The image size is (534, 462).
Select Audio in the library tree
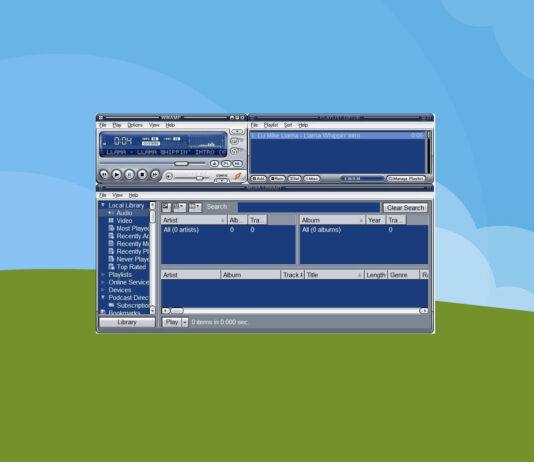pyautogui.click(x=124, y=213)
